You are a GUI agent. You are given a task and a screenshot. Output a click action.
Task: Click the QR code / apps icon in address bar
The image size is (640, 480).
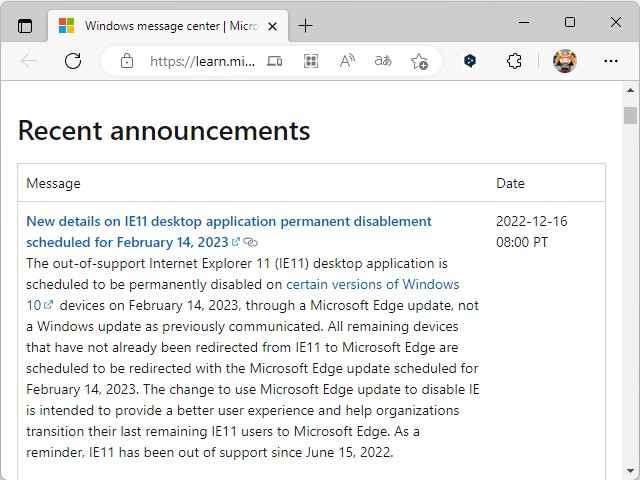(x=311, y=61)
